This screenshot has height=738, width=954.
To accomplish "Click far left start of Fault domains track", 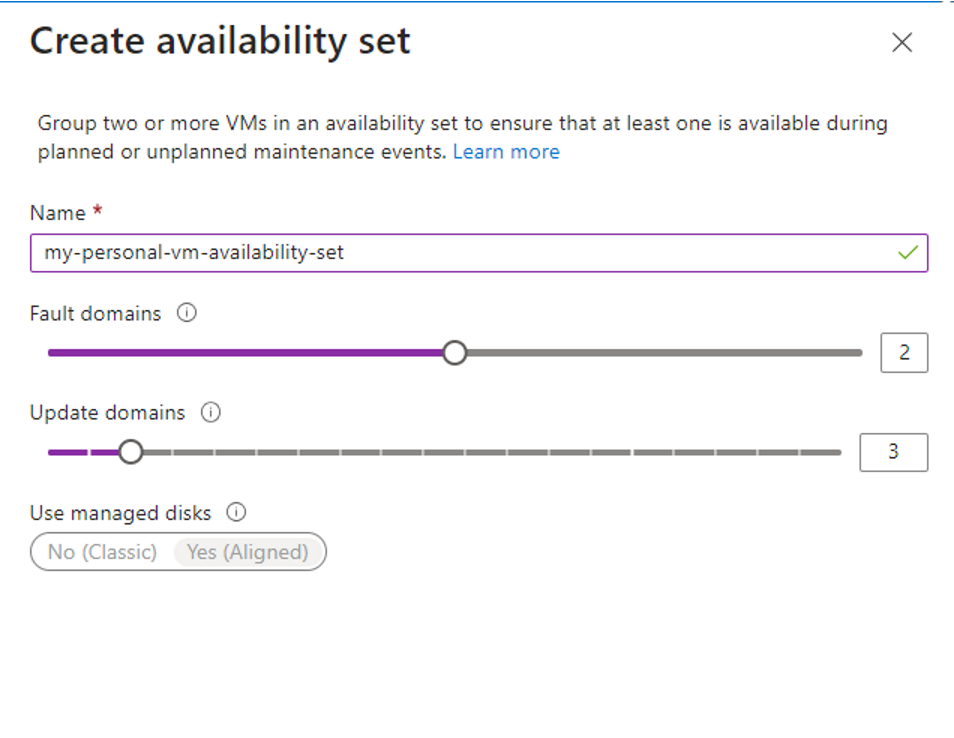I will [53, 353].
